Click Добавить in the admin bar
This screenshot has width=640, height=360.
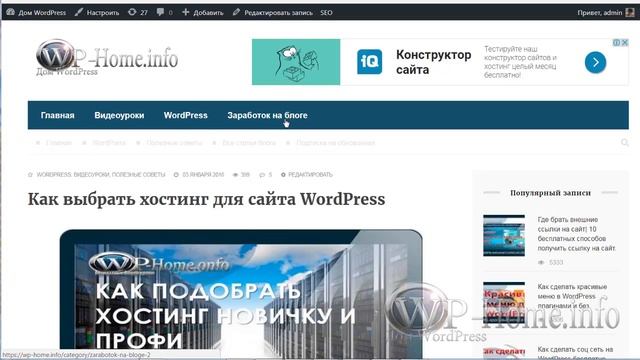(203, 13)
